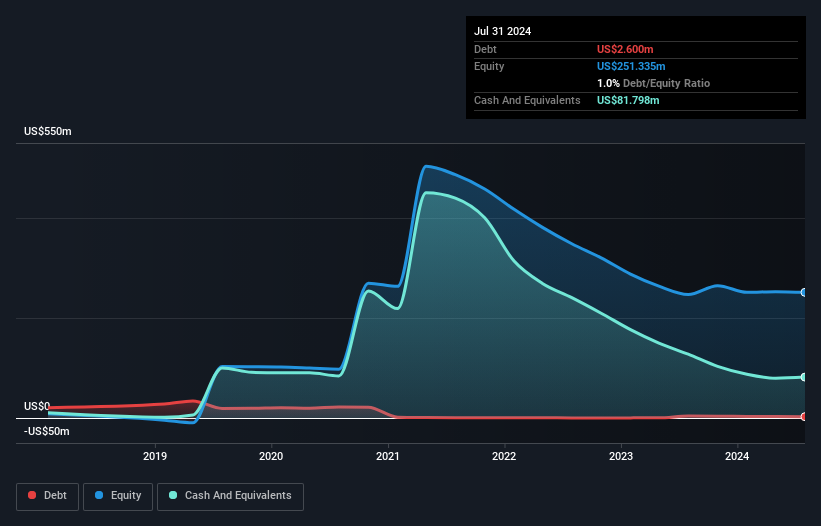Viewport: 821px width, 526px height.
Task: Click the -US$50m y-axis label
Action: [47, 431]
